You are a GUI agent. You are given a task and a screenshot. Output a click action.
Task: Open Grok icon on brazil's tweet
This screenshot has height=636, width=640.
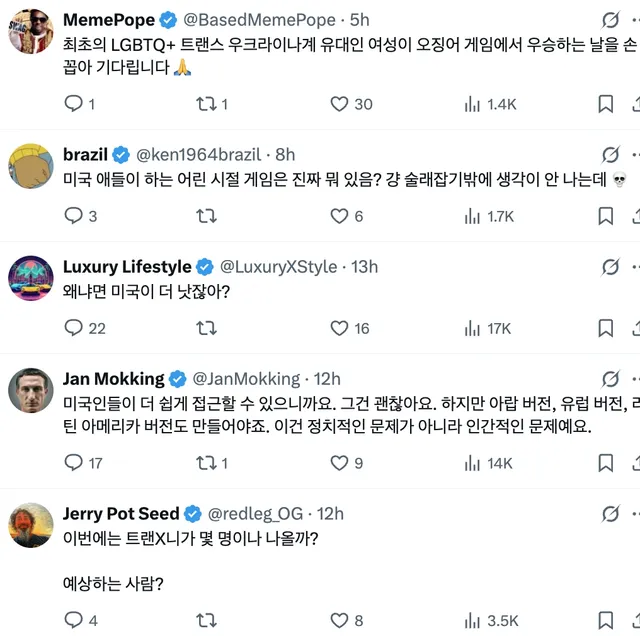click(609, 154)
